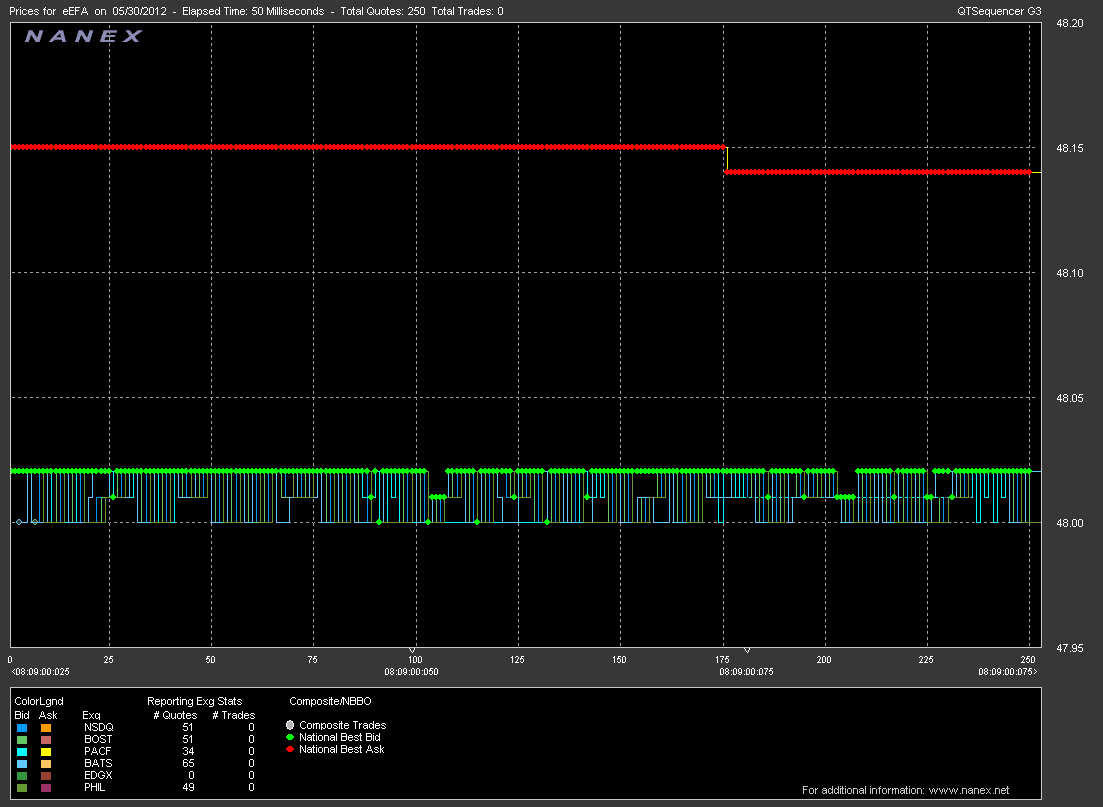Click the NSDQ exchange label
Screen dimensions: 1103x807
click(98, 727)
